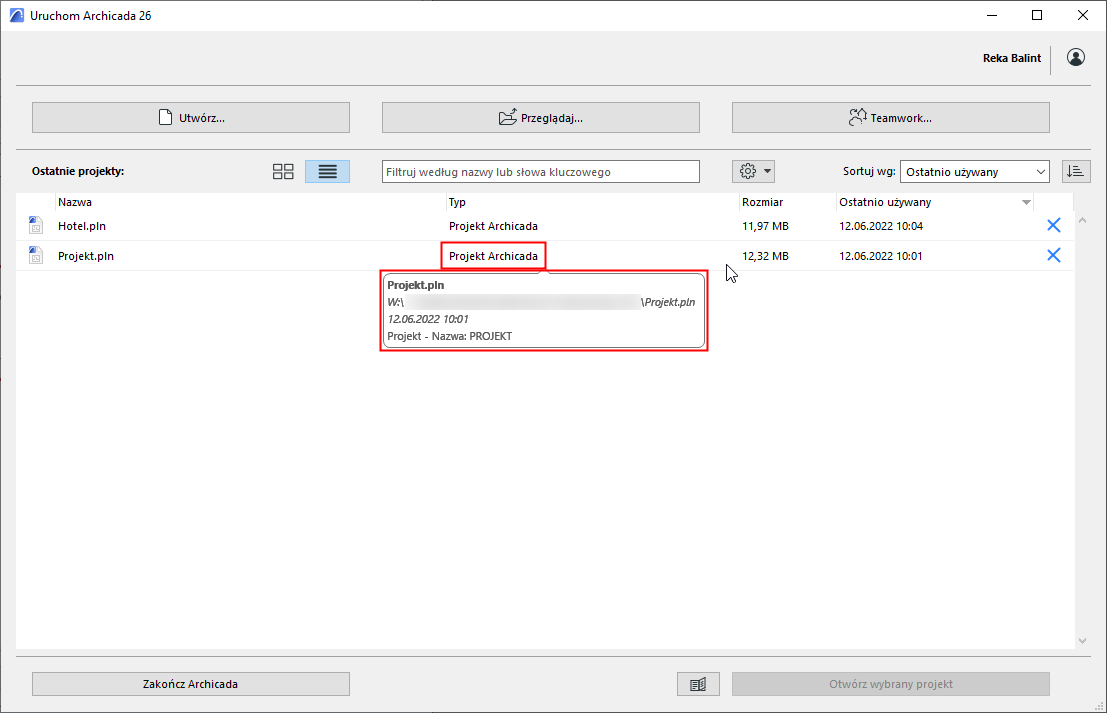Create new project with Utwórz button

191,117
